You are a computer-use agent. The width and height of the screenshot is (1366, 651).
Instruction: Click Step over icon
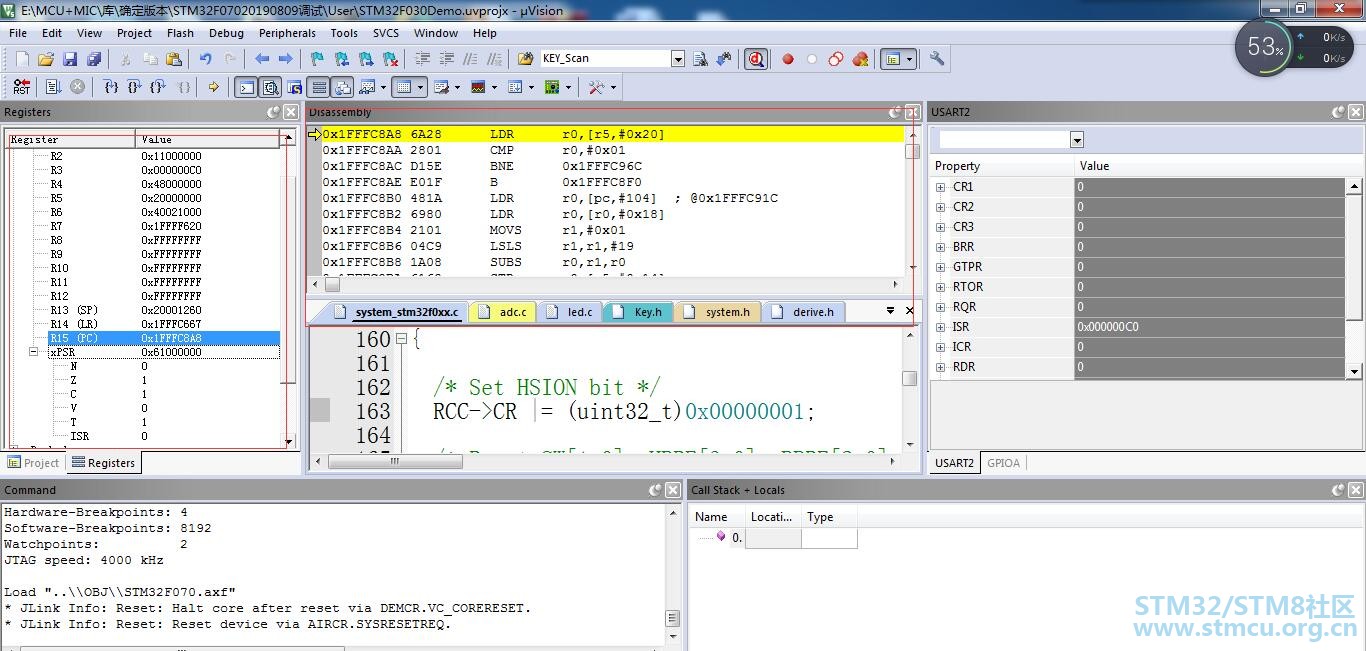coord(134,87)
